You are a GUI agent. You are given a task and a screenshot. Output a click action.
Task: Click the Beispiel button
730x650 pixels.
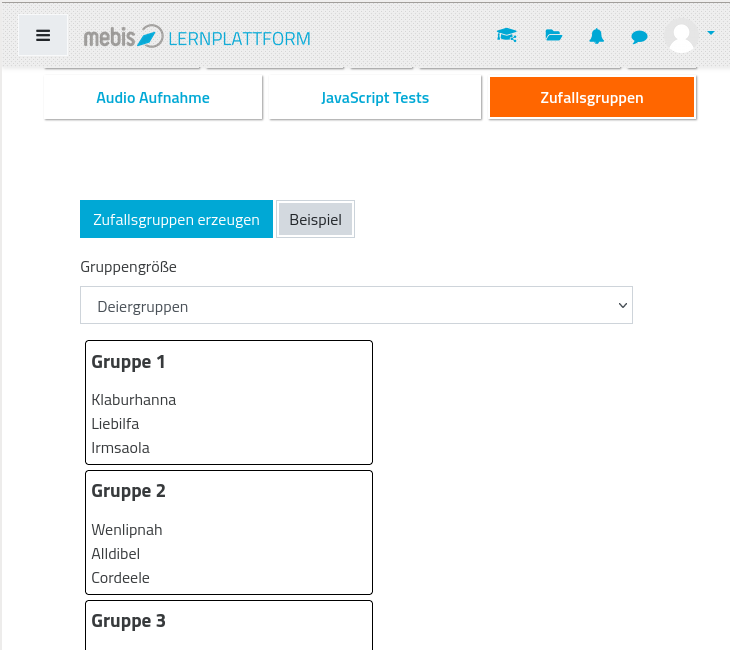point(315,220)
